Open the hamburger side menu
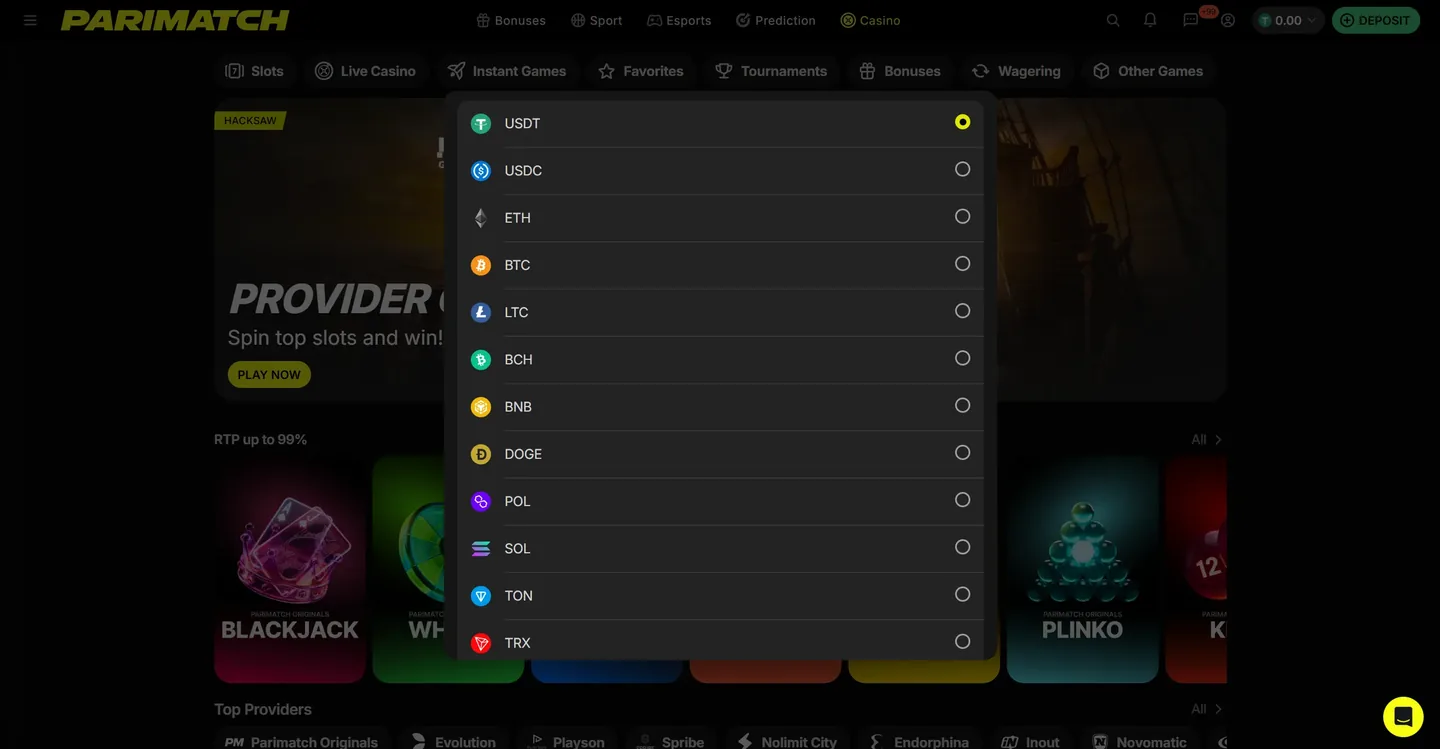 [30, 20]
